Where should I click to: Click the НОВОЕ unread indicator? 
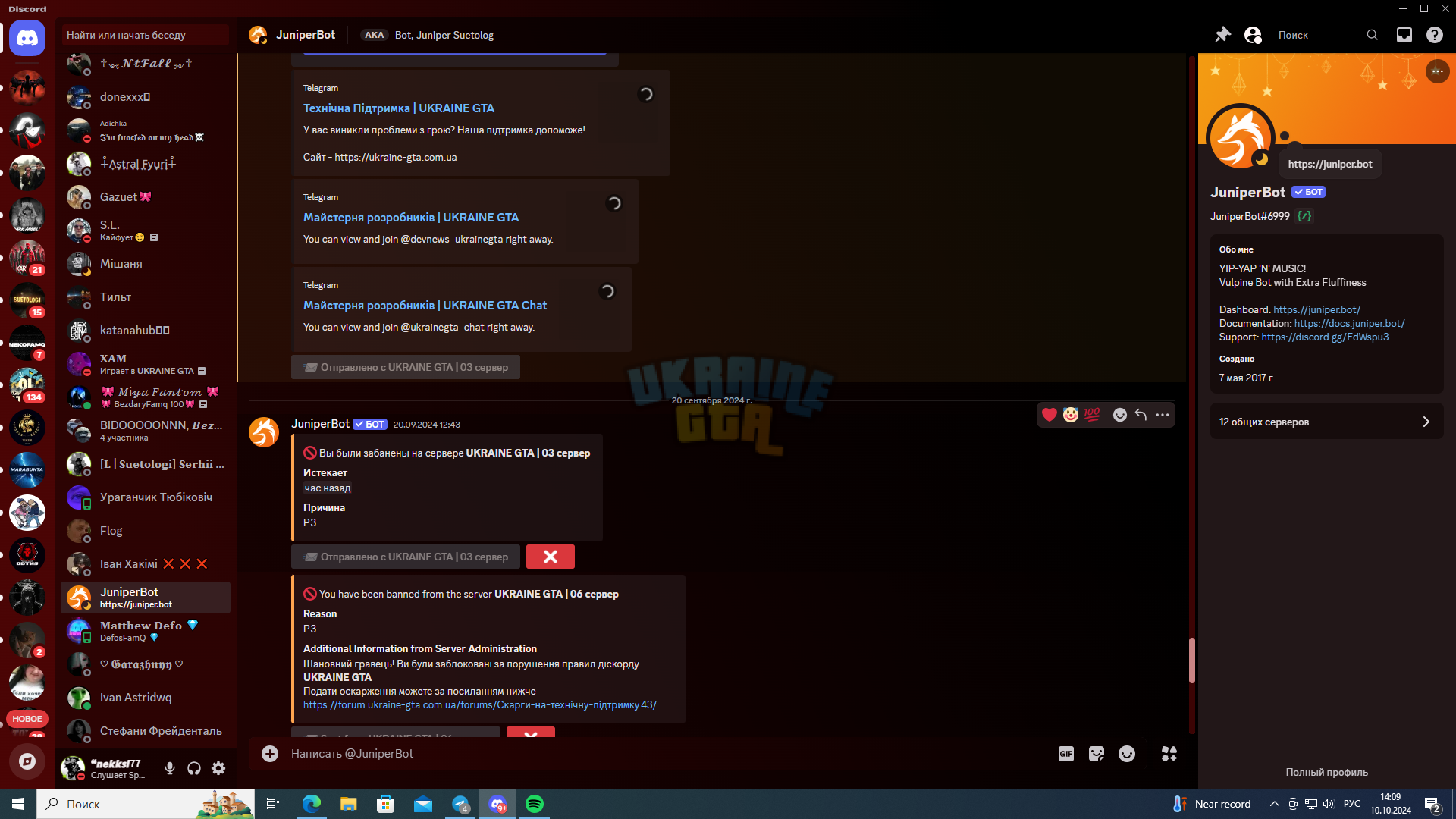[27, 719]
